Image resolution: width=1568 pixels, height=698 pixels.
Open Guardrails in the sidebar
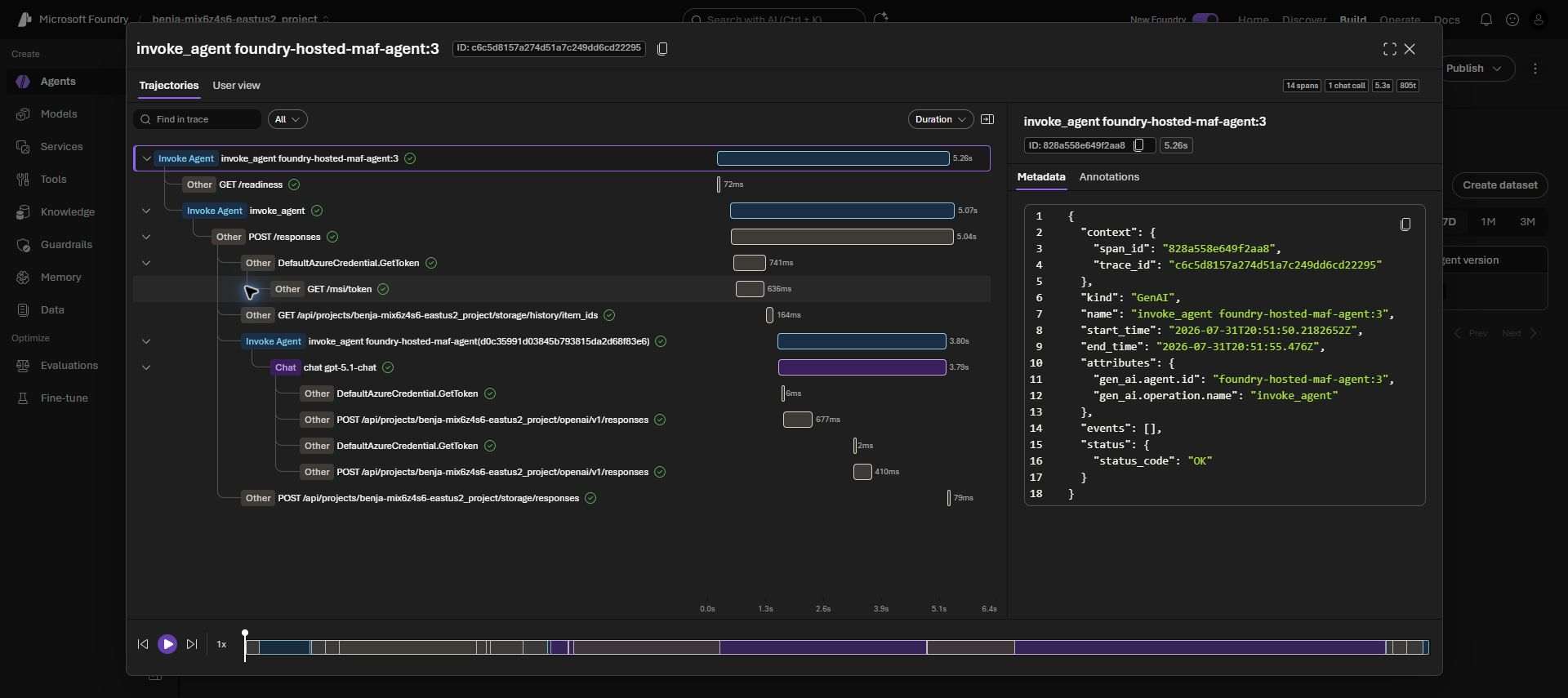tap(65, 245)
